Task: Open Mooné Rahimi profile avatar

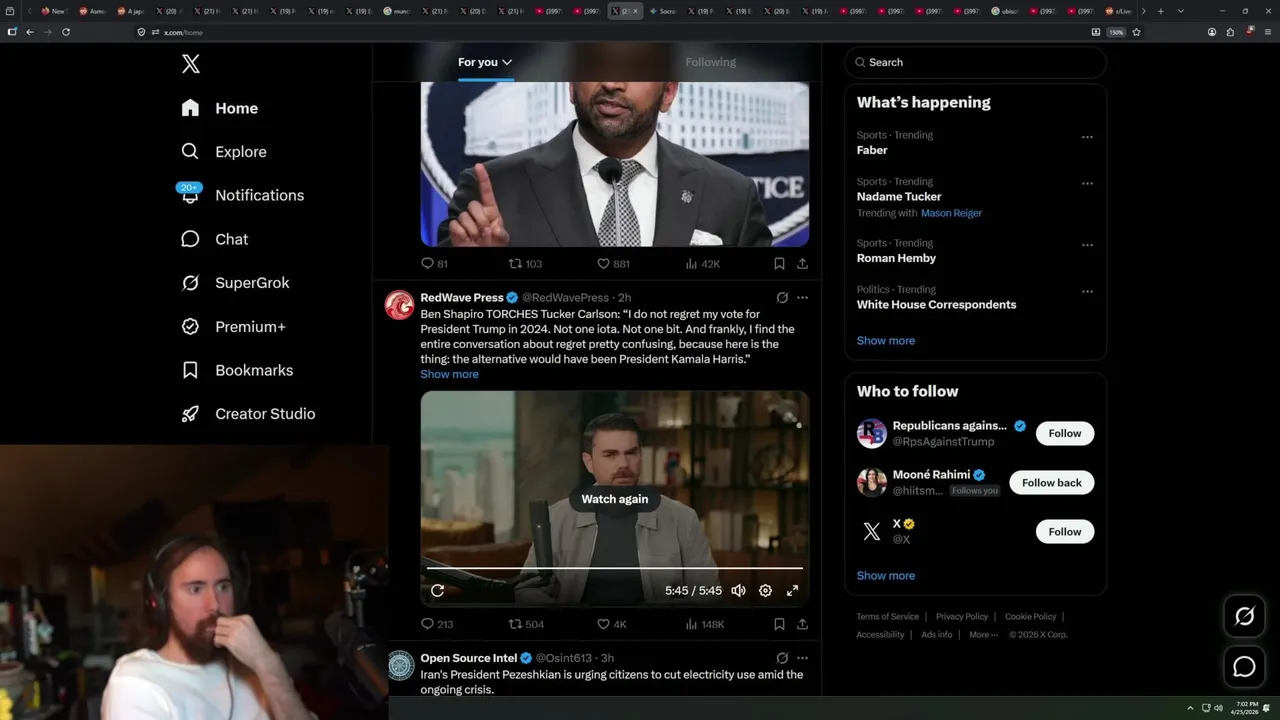Action: tap(872, 482)
